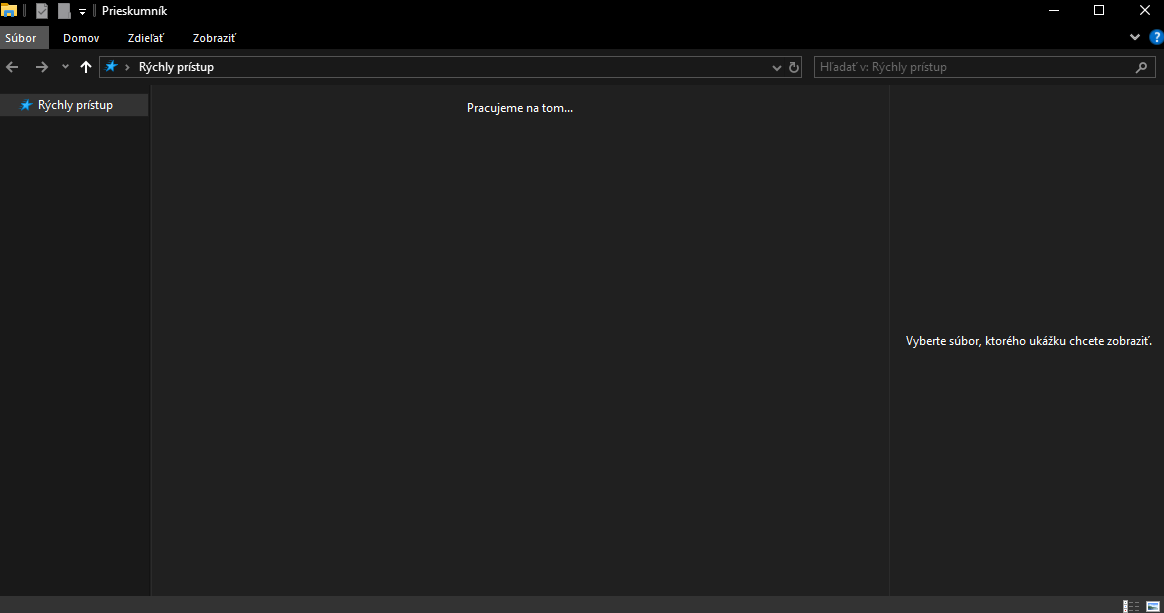Open the recent locations dropdown arrow

[65, 67]
